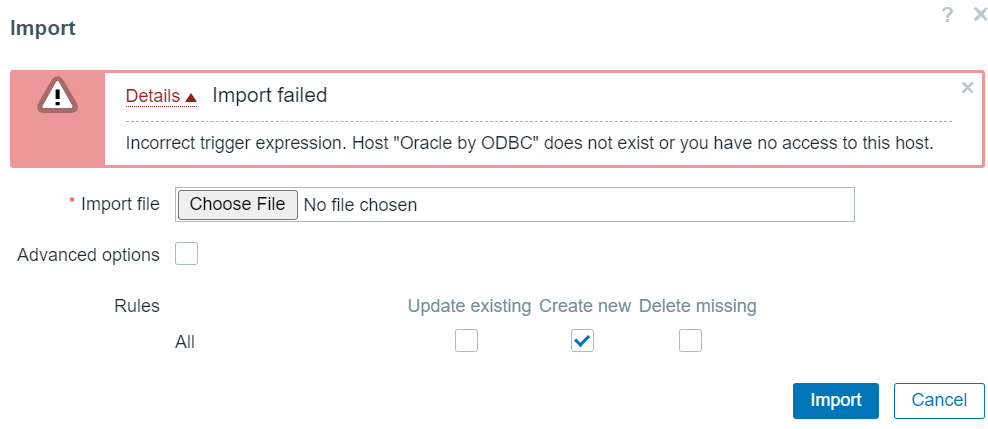The height and width of the screenshot is (429, 988).
Task: Check Update existing for All rules
Action: (466, 341)
